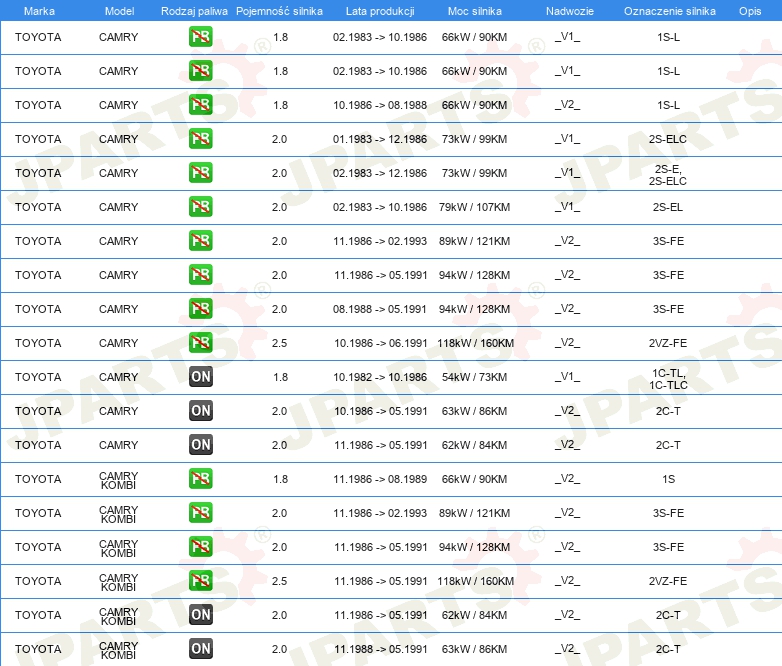Select date range 11.1986 -> 08.1989
The height and width of the screenshot is (666, 782).
[x=381, y=479]
